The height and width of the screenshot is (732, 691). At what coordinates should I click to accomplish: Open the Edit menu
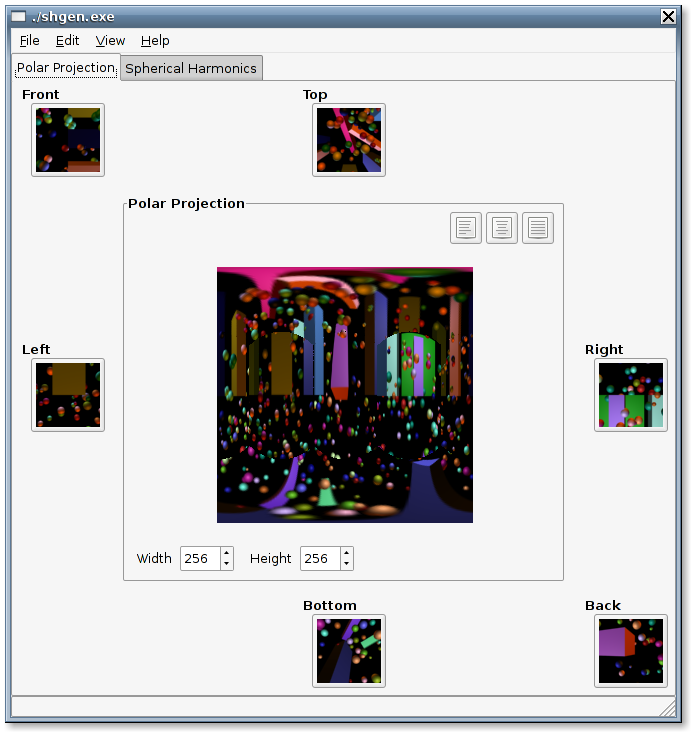coord(67,41)
